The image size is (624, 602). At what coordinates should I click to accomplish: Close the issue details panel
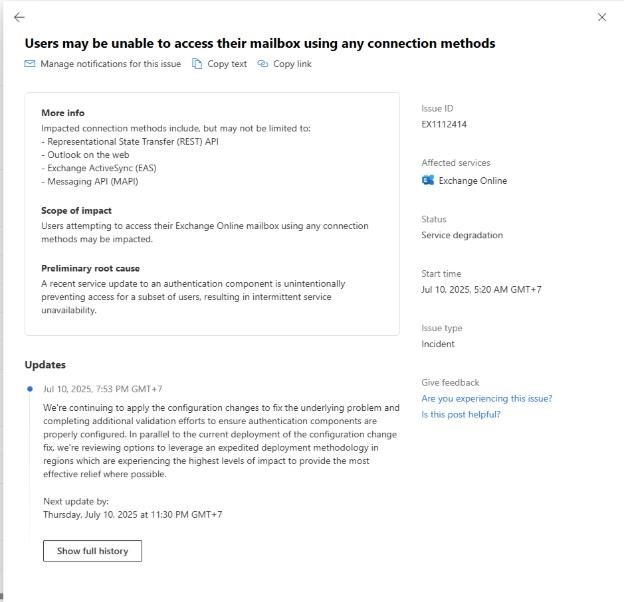point(602,17)
